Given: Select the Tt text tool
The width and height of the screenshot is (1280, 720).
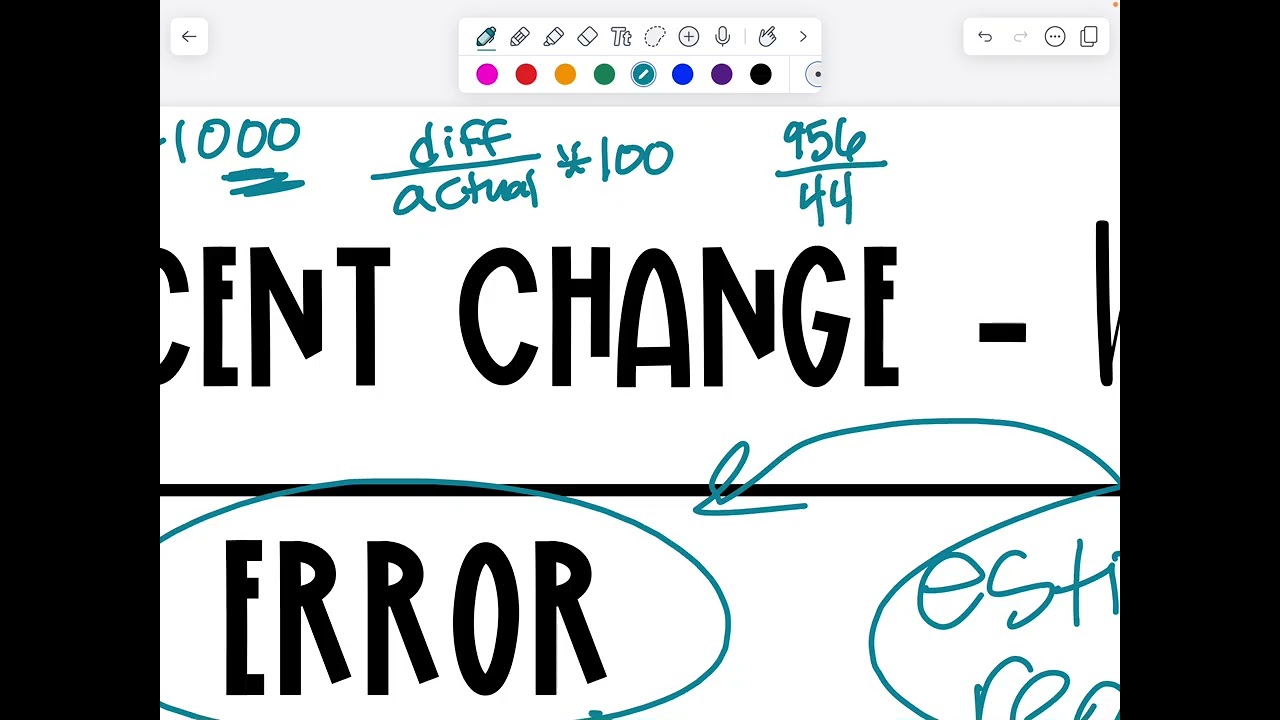Looking at the screenshot, I should [621, 37].
